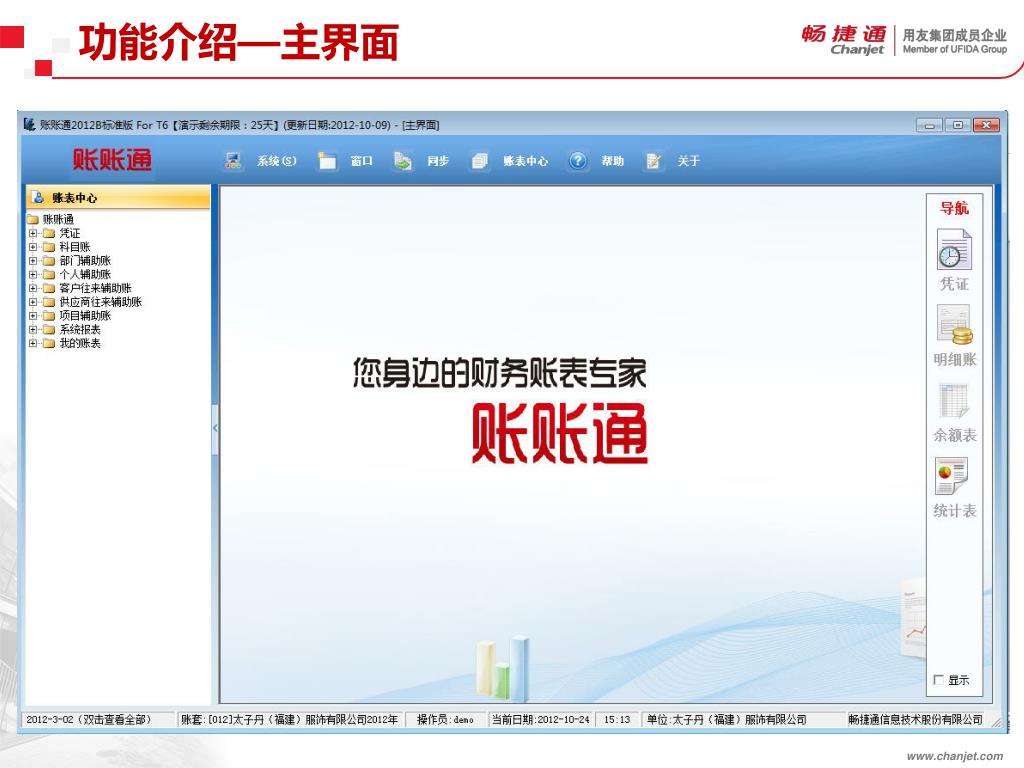This screenshot has height=768, width=1024.
Task: Open the 关于 menu
Action: [x=688, y=161]
